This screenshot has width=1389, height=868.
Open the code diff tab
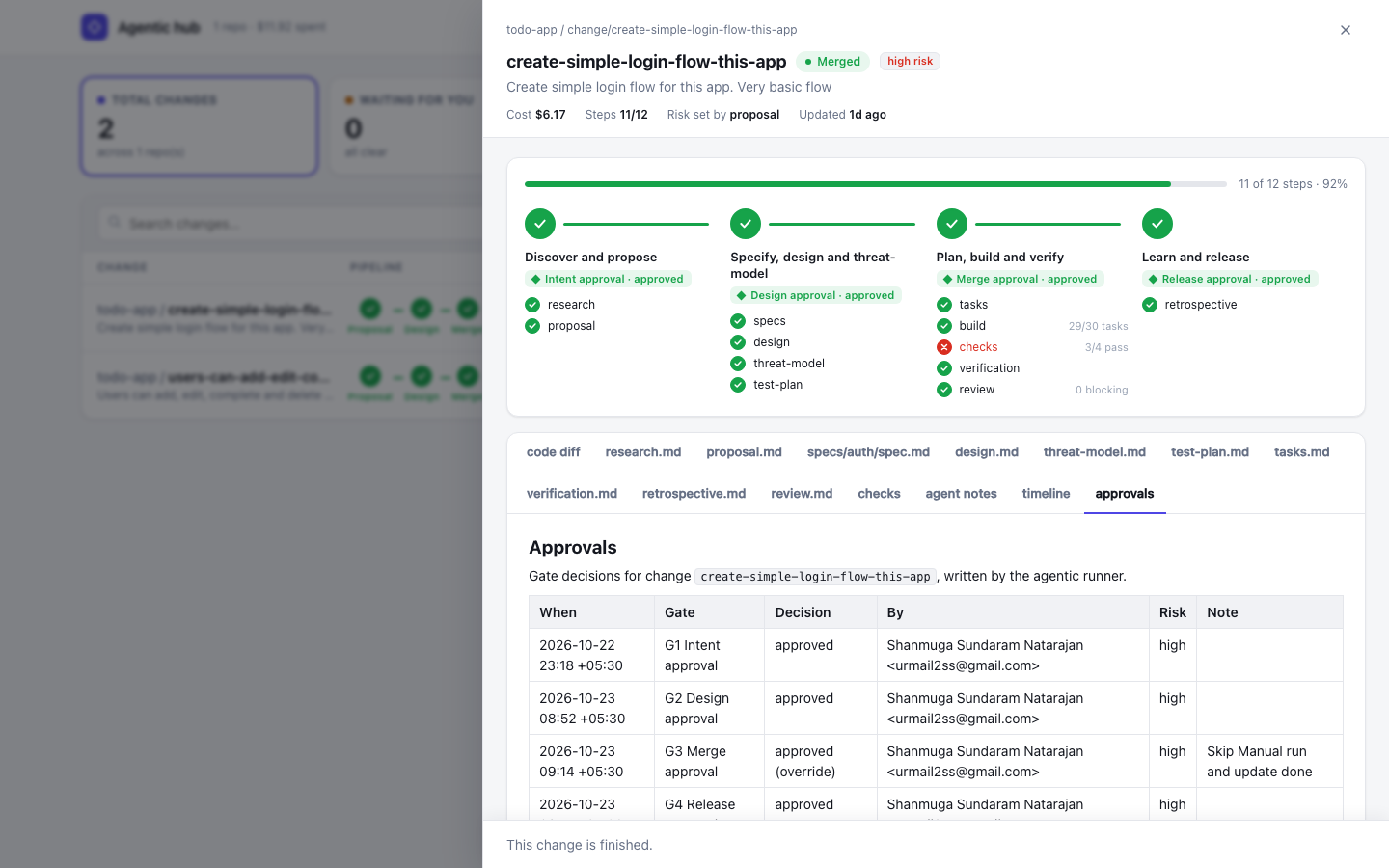pos(554,451)
